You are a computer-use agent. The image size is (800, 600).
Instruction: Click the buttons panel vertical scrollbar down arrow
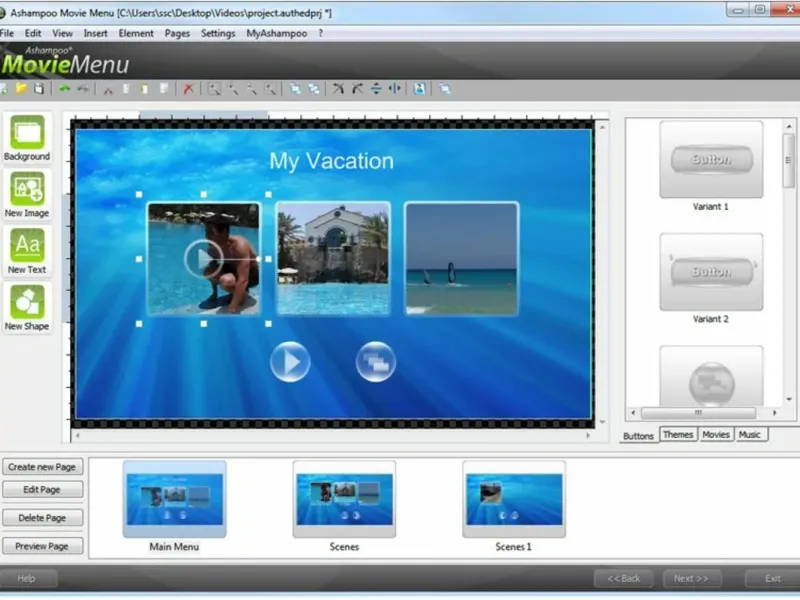[x=789, y=398]
